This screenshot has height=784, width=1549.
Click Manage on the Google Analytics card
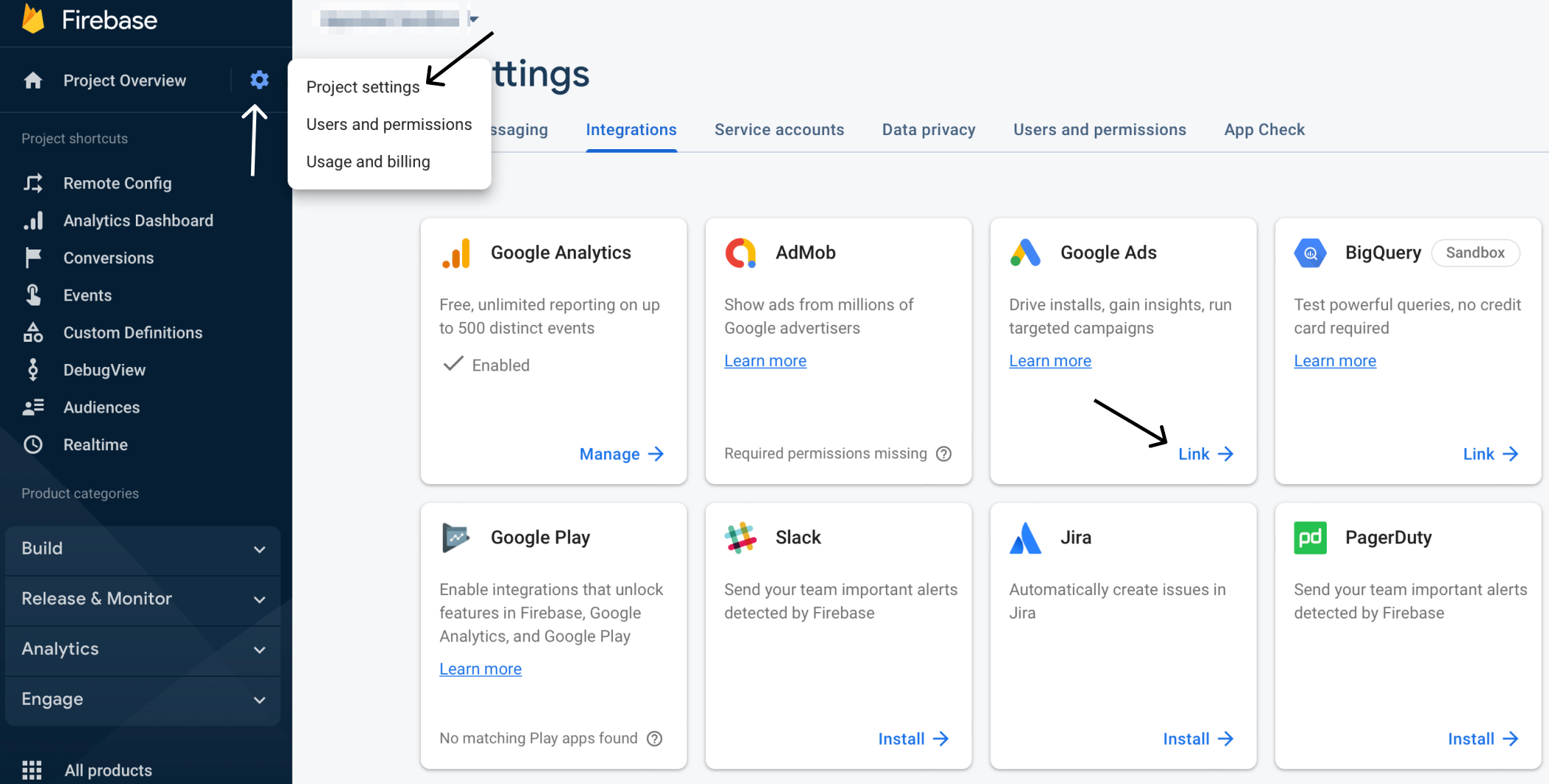click(x=621, y=454)
